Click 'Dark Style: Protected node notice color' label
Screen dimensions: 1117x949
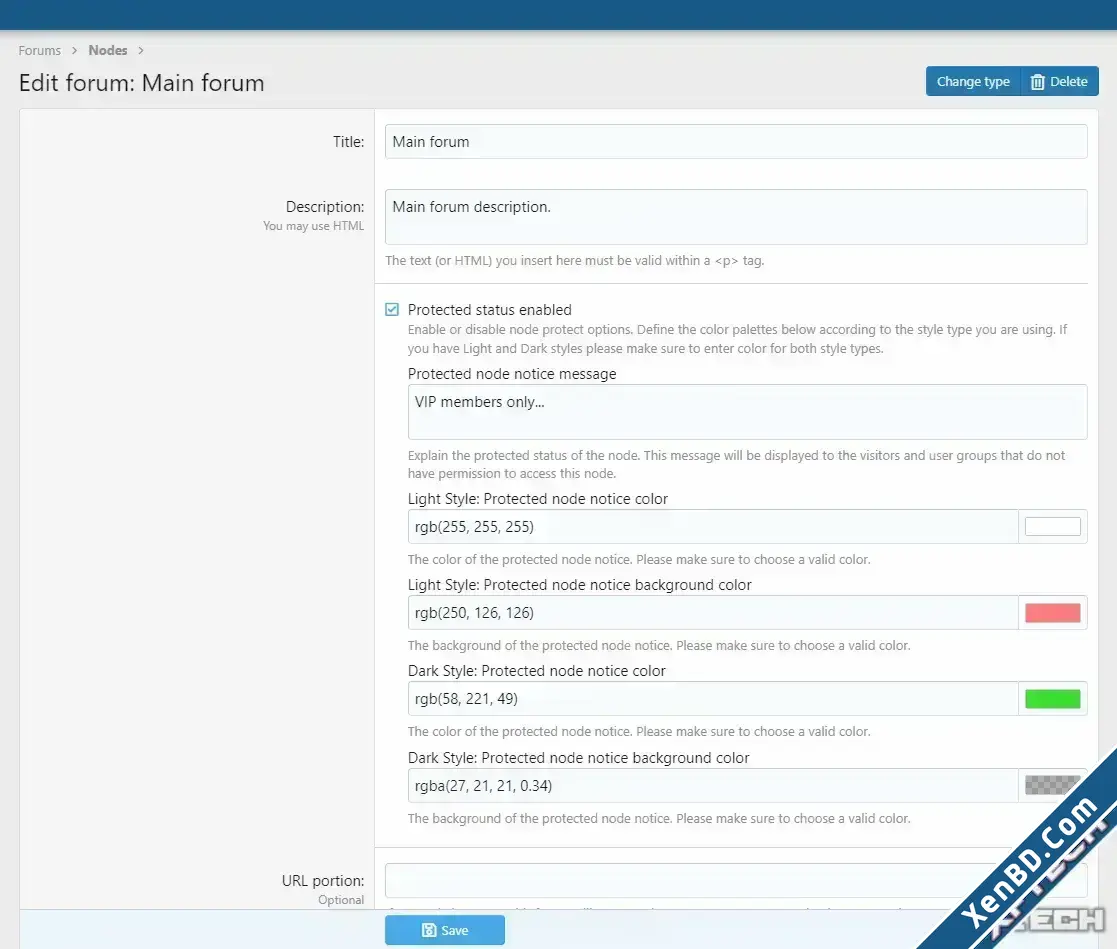coord(536,671)
